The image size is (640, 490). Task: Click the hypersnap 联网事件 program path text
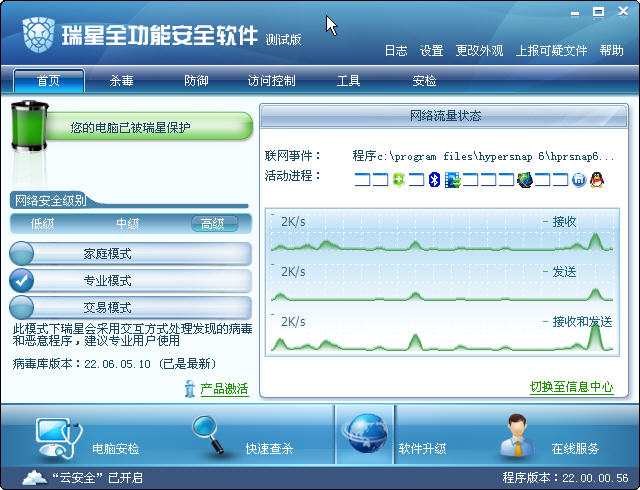[483, 156]
